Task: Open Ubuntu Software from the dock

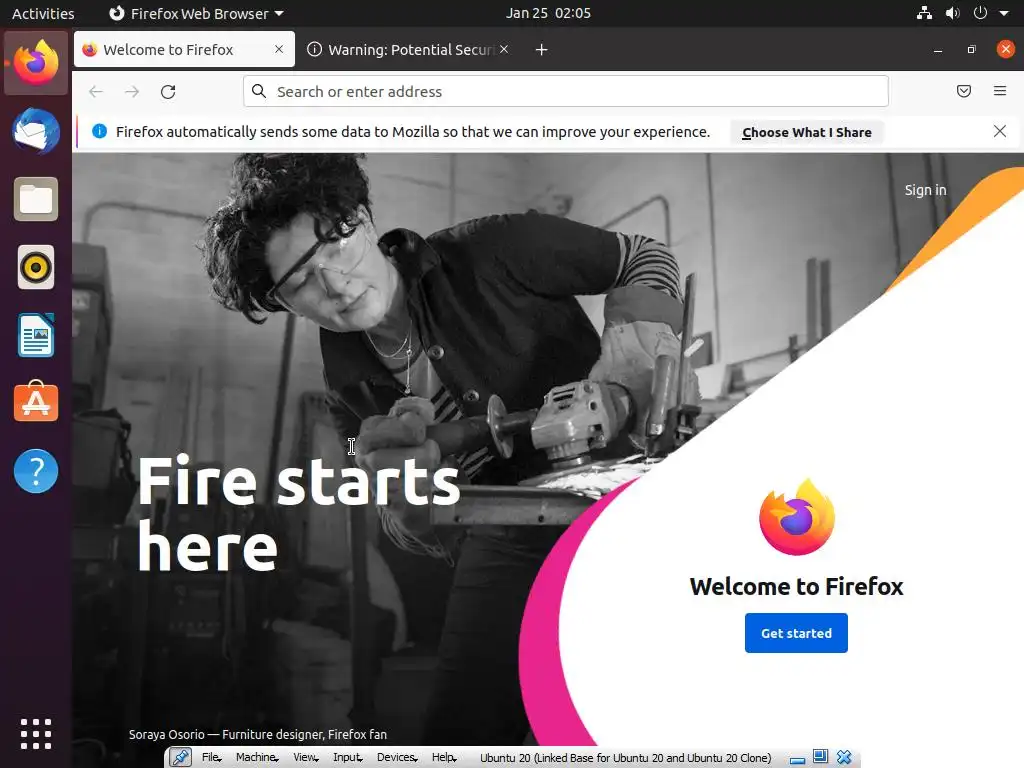Action: (x=36, y=402)
